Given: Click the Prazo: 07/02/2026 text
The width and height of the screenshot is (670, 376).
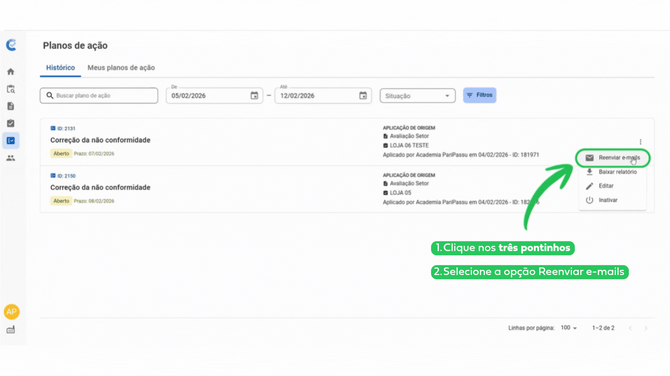Looking at the screenshot, I should click(94, 153).
